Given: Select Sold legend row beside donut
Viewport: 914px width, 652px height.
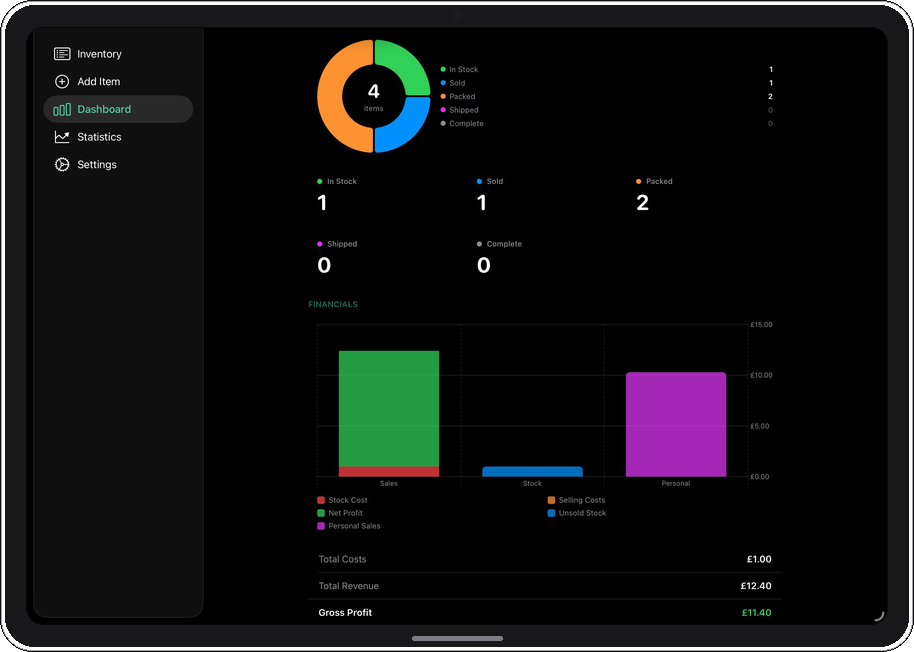Looking at the screenshot, I should [x=607, y=83].
